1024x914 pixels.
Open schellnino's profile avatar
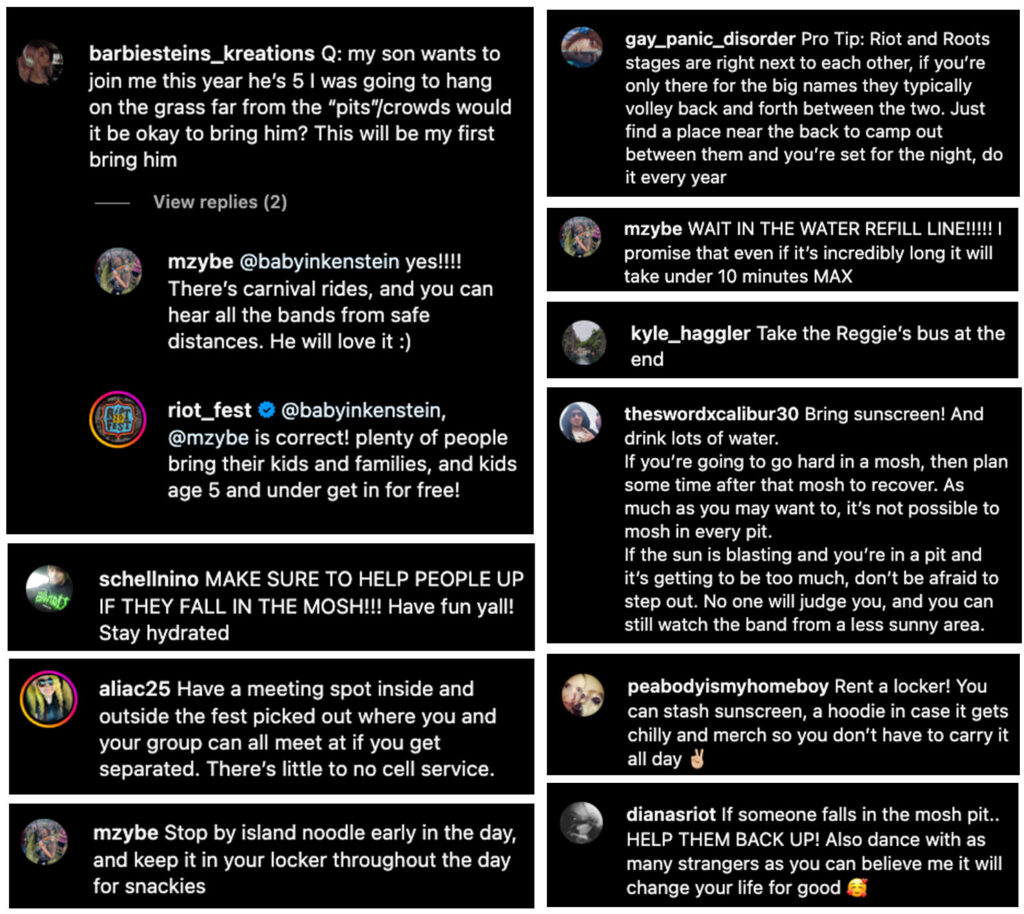(x=48, y=591)
